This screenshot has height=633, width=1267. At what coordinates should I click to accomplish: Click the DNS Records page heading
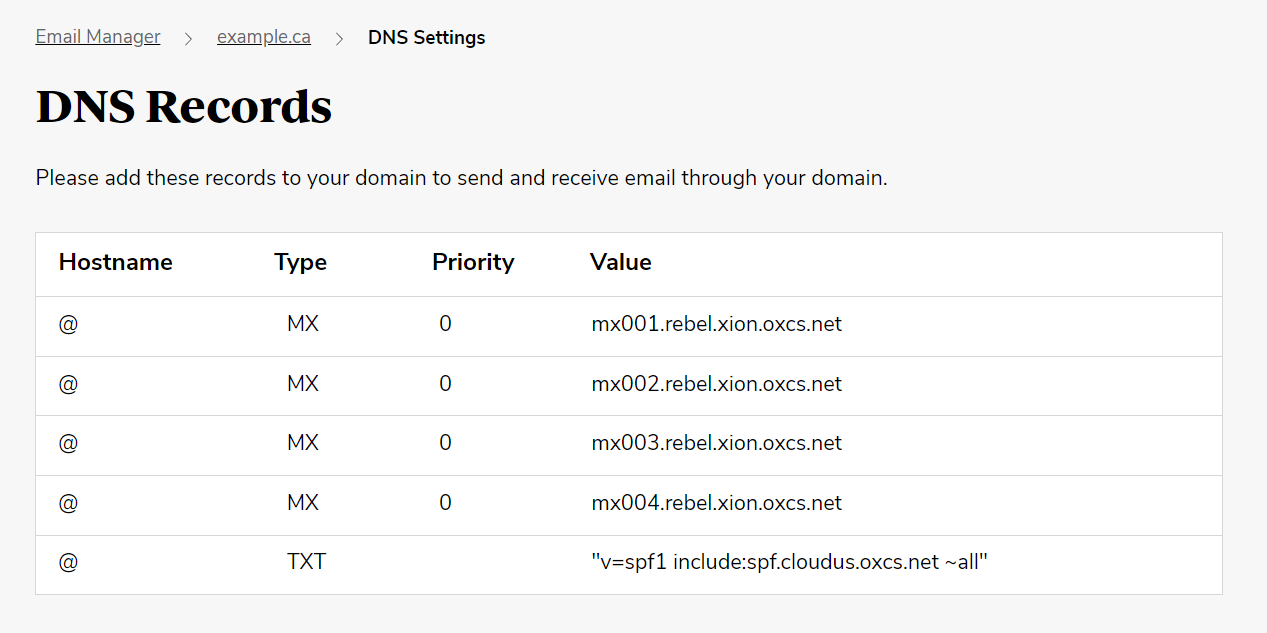(184, 107)
